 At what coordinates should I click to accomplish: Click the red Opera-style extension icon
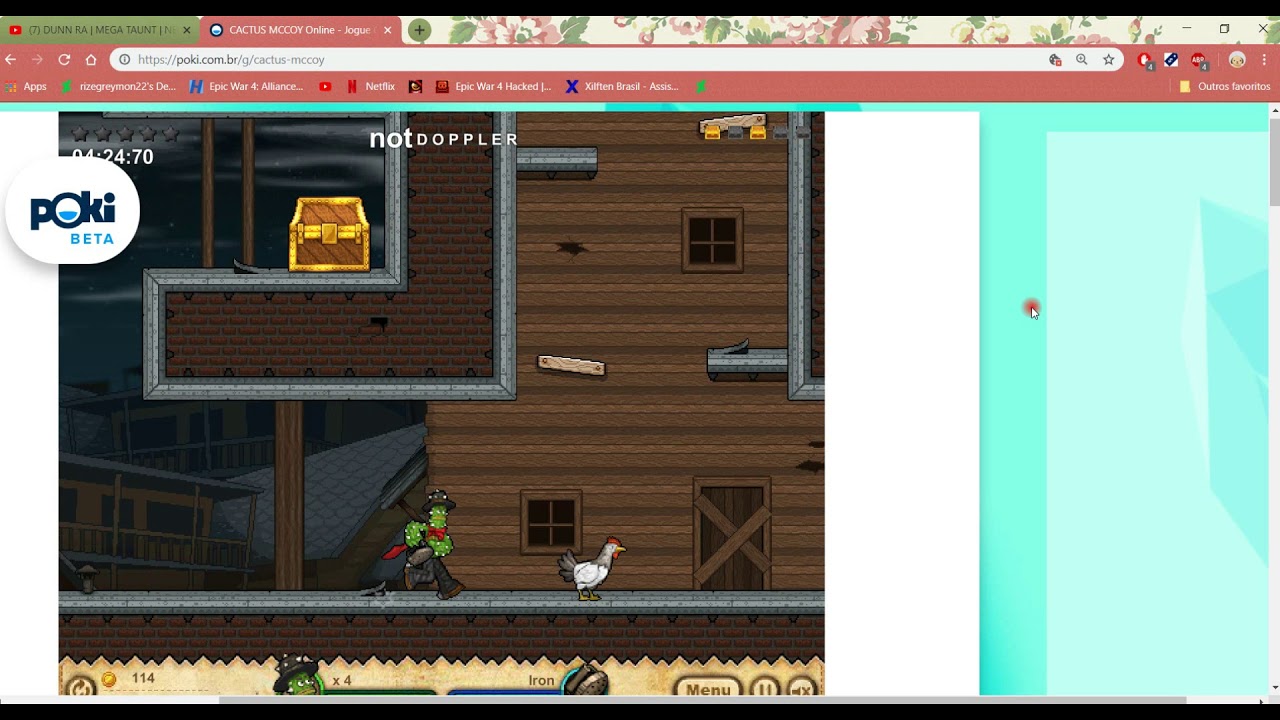pyautogui.click(x=1145, y=60)
